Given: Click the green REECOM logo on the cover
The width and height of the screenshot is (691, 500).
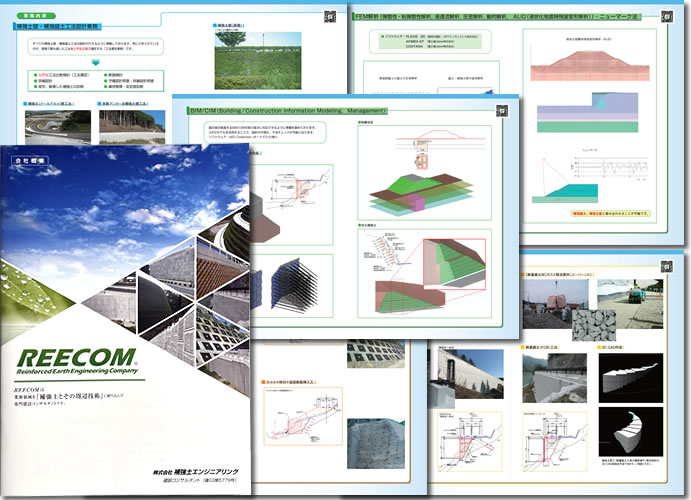Looking at the screenshot, I should tap(77, 357).
